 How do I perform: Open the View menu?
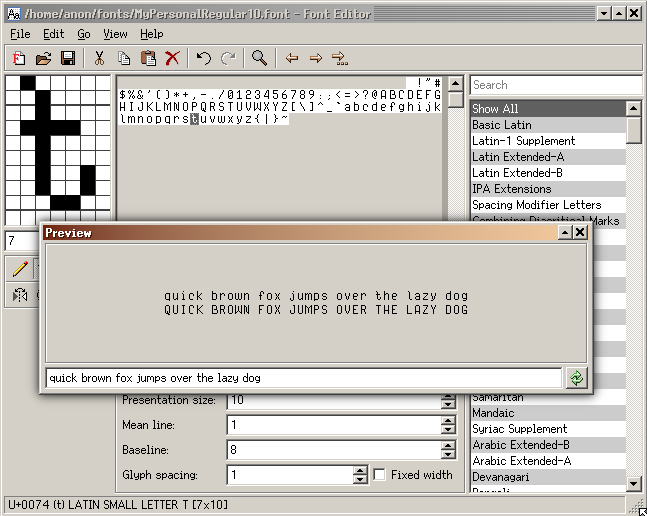pos(115,34)
